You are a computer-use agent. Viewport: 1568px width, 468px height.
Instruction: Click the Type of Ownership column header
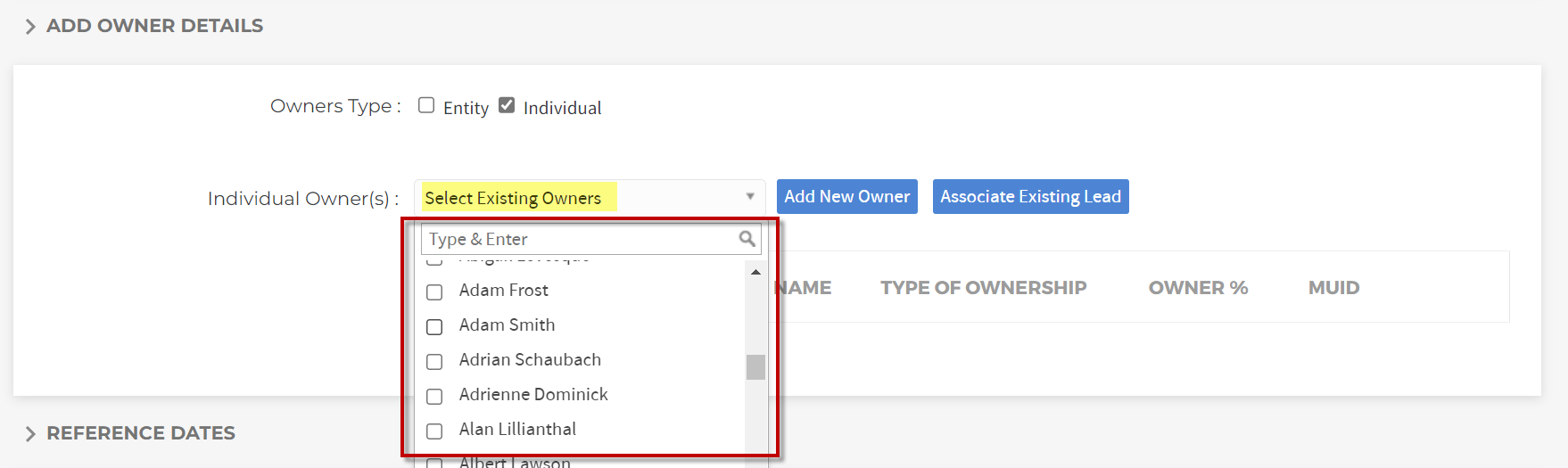tap(984, 288)
